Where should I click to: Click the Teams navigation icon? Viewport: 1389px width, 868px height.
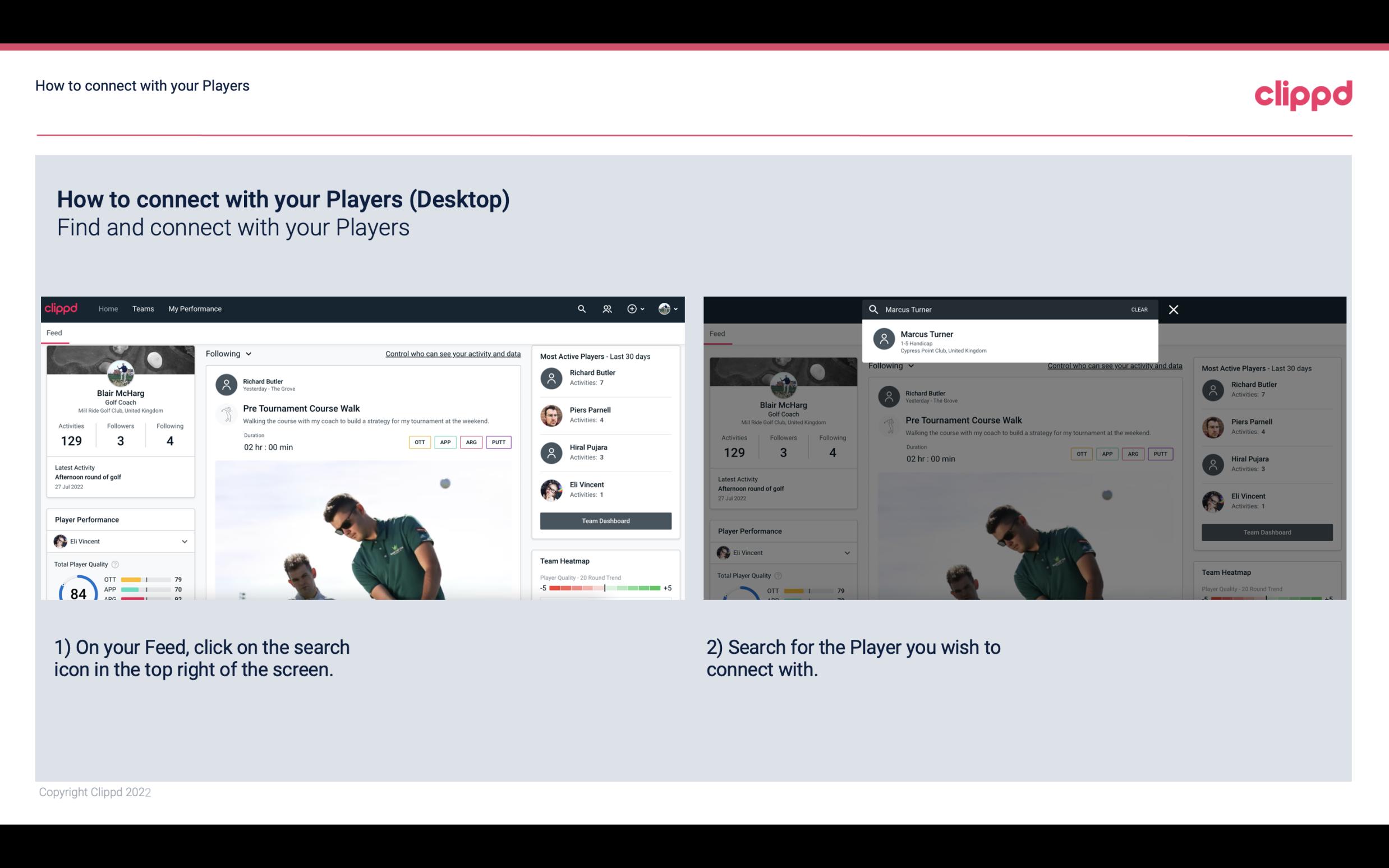142,308
